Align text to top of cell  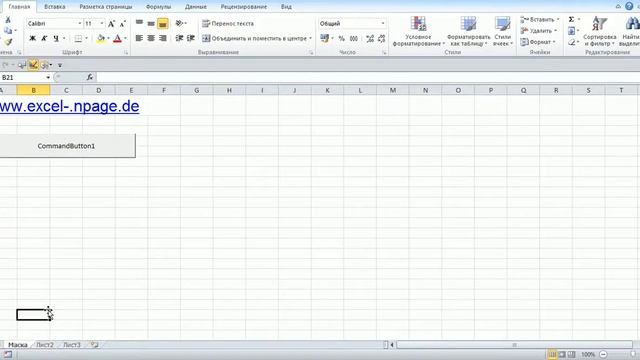coord(139,23)
